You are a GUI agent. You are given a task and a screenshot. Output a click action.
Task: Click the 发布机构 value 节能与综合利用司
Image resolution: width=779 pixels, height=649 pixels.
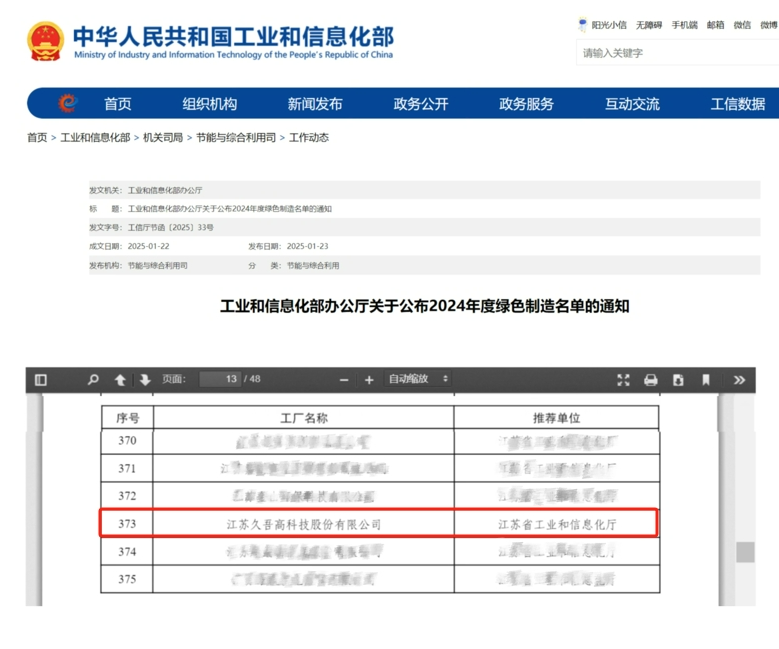[157, 265]
